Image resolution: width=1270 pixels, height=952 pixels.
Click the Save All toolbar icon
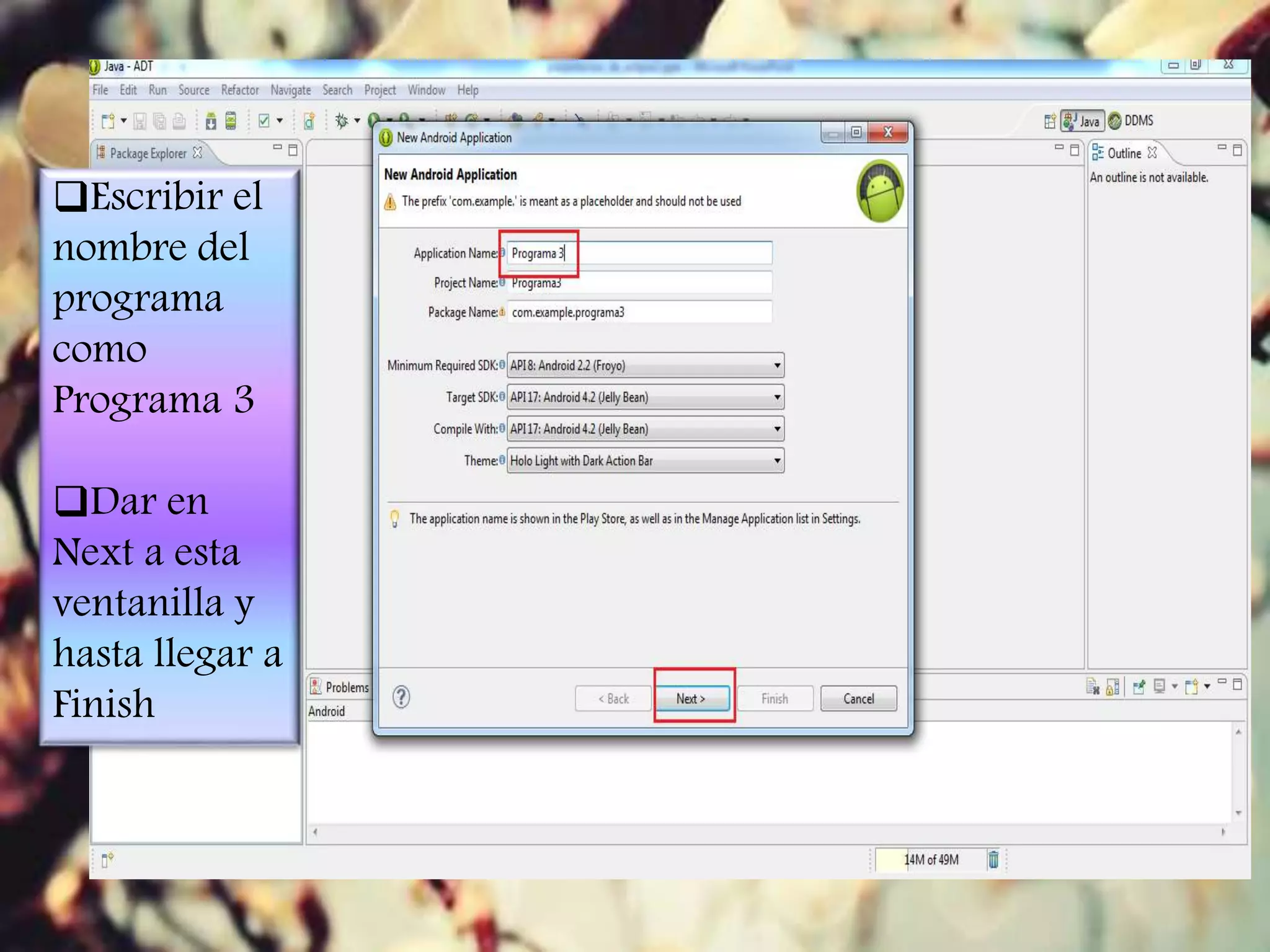(x=160, y=121)
